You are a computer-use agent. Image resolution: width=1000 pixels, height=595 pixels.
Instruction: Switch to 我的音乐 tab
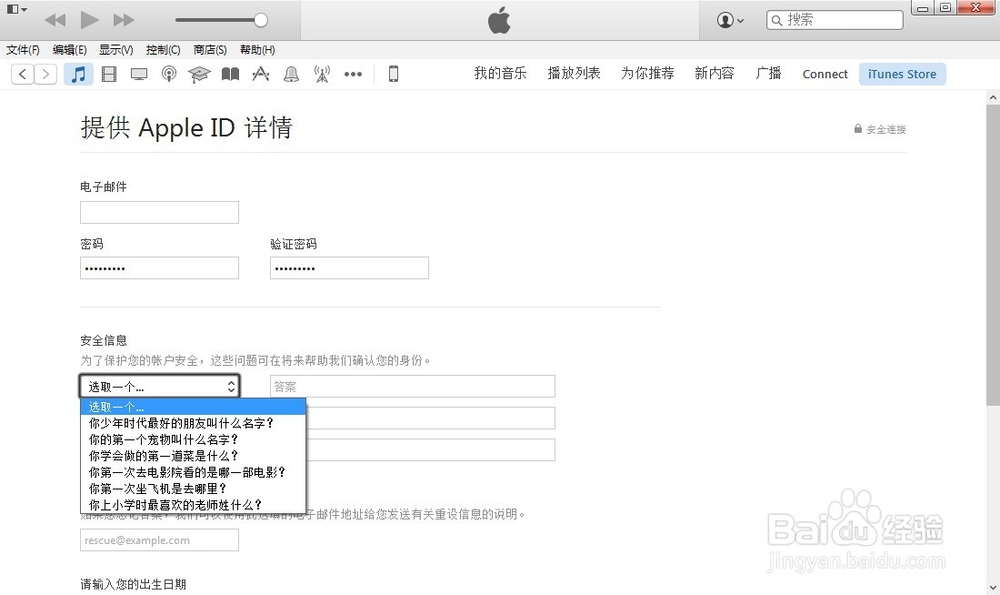coord(500,73)
